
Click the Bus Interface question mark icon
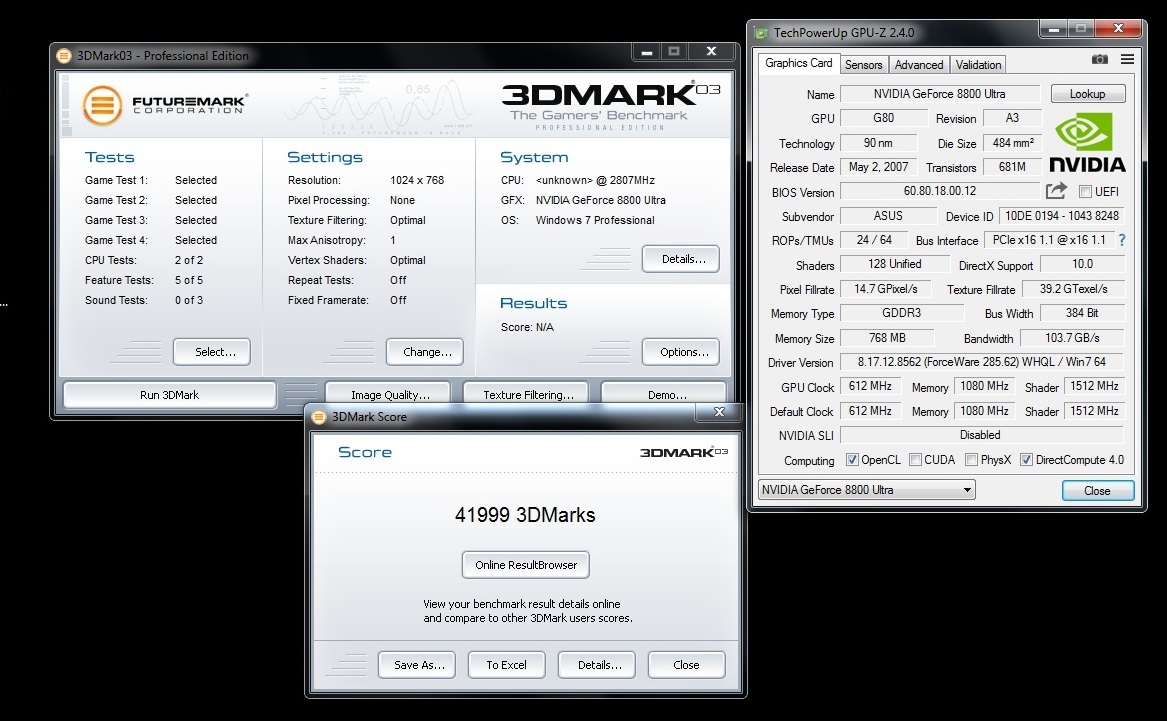coord(1121,240)
